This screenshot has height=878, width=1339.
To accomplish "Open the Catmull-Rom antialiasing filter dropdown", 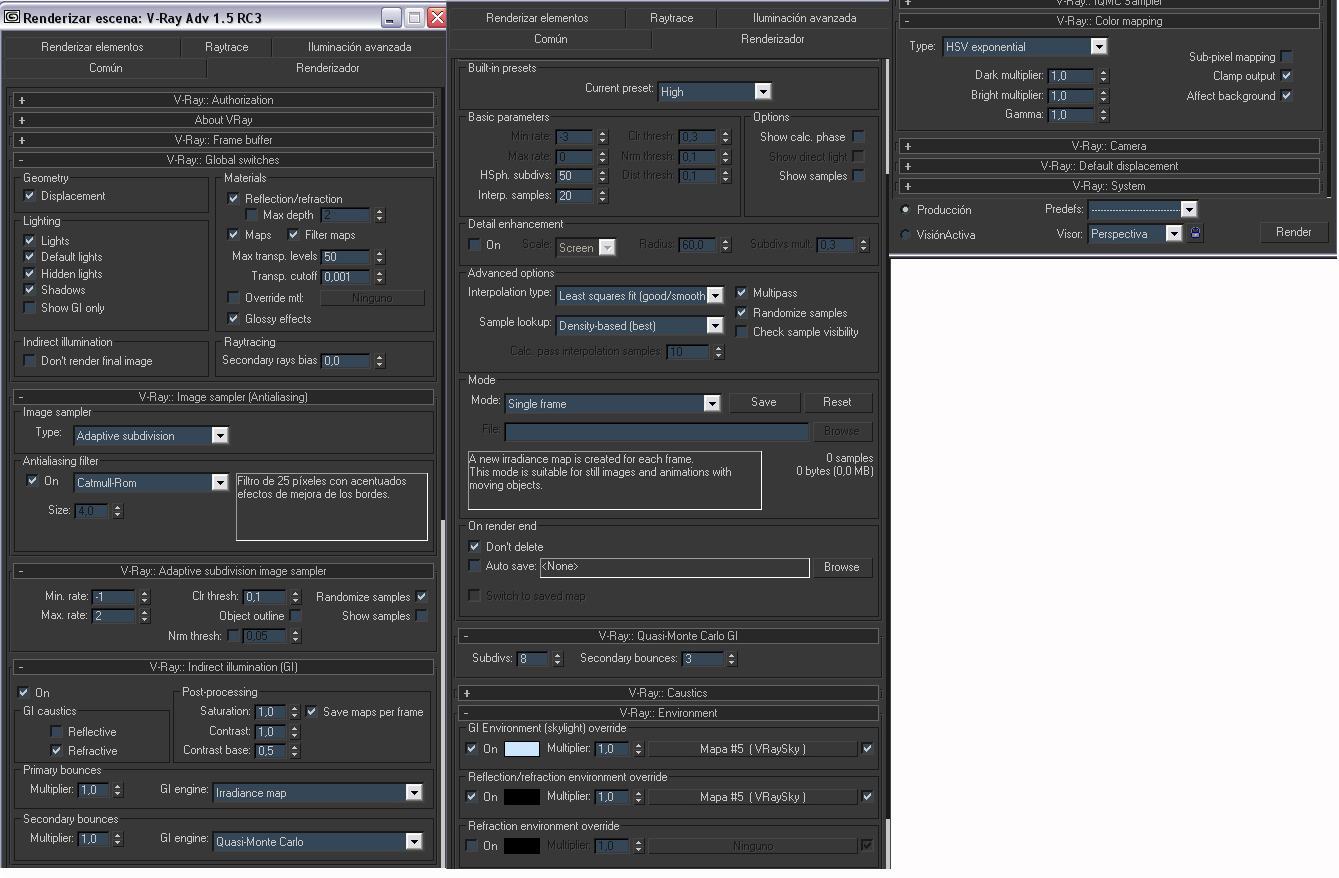I will (152, 483).
